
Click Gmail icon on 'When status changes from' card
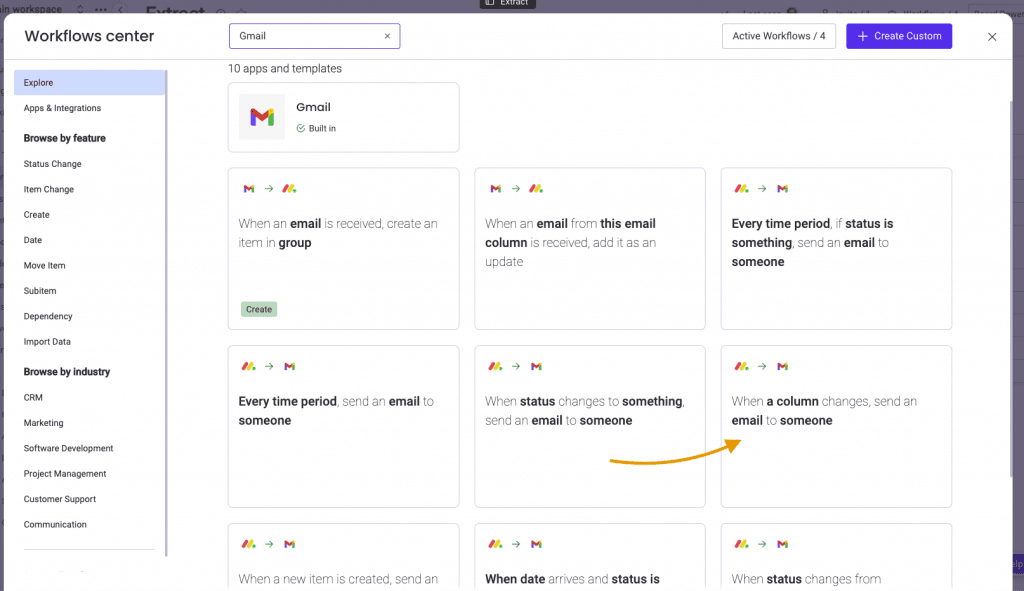782,544
